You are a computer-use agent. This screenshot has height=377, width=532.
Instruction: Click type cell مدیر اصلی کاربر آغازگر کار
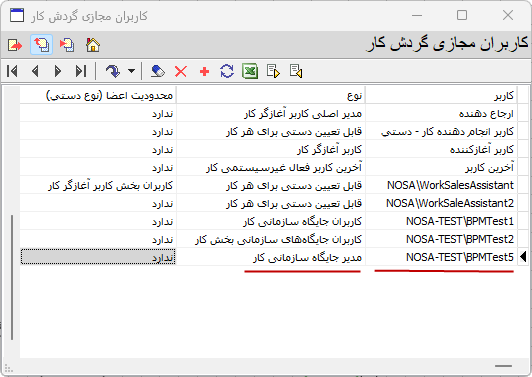[x=271, y=114]
